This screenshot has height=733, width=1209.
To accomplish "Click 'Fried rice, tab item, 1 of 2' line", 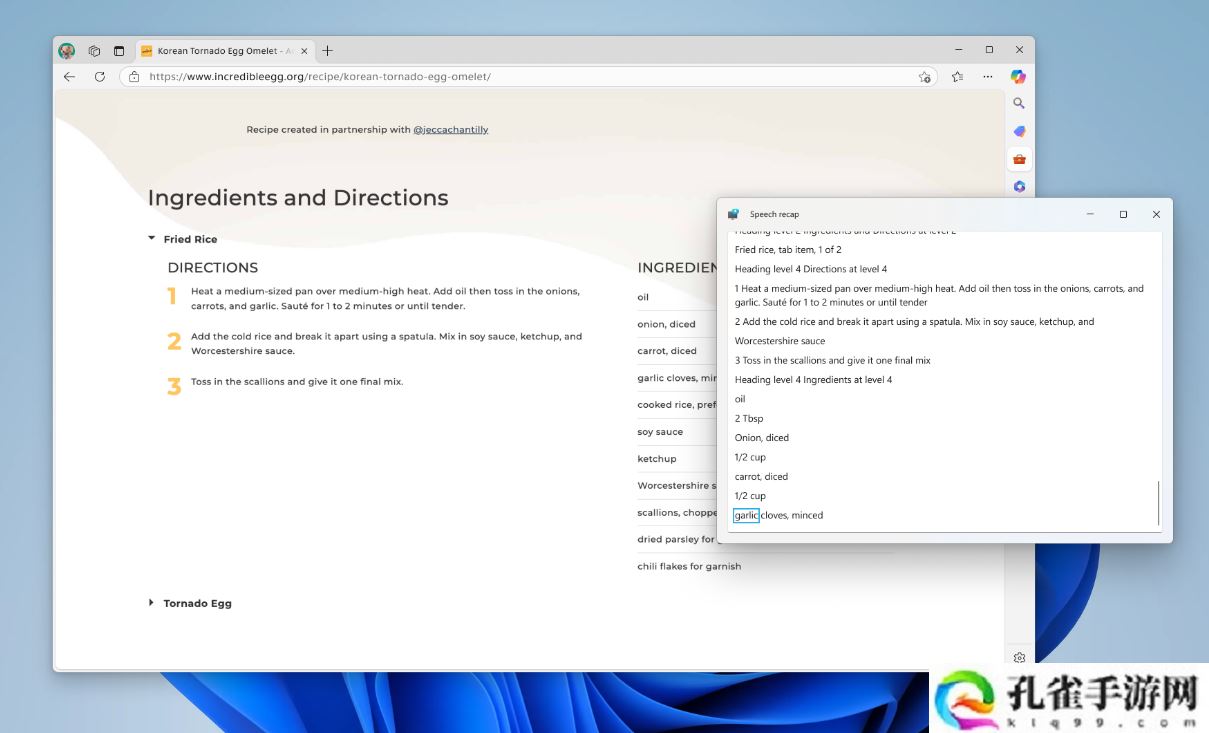I will (788, 249).
